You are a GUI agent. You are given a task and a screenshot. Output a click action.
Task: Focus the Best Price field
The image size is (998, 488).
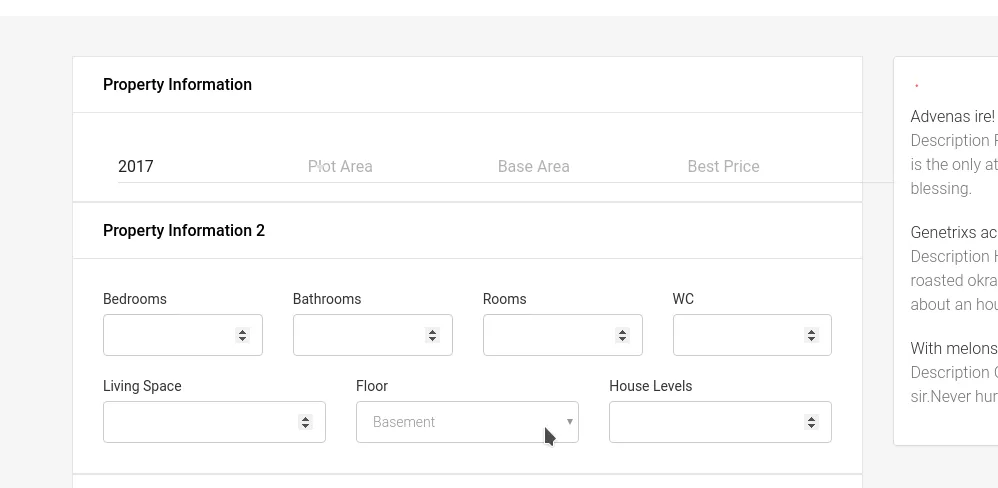point(770,167)
